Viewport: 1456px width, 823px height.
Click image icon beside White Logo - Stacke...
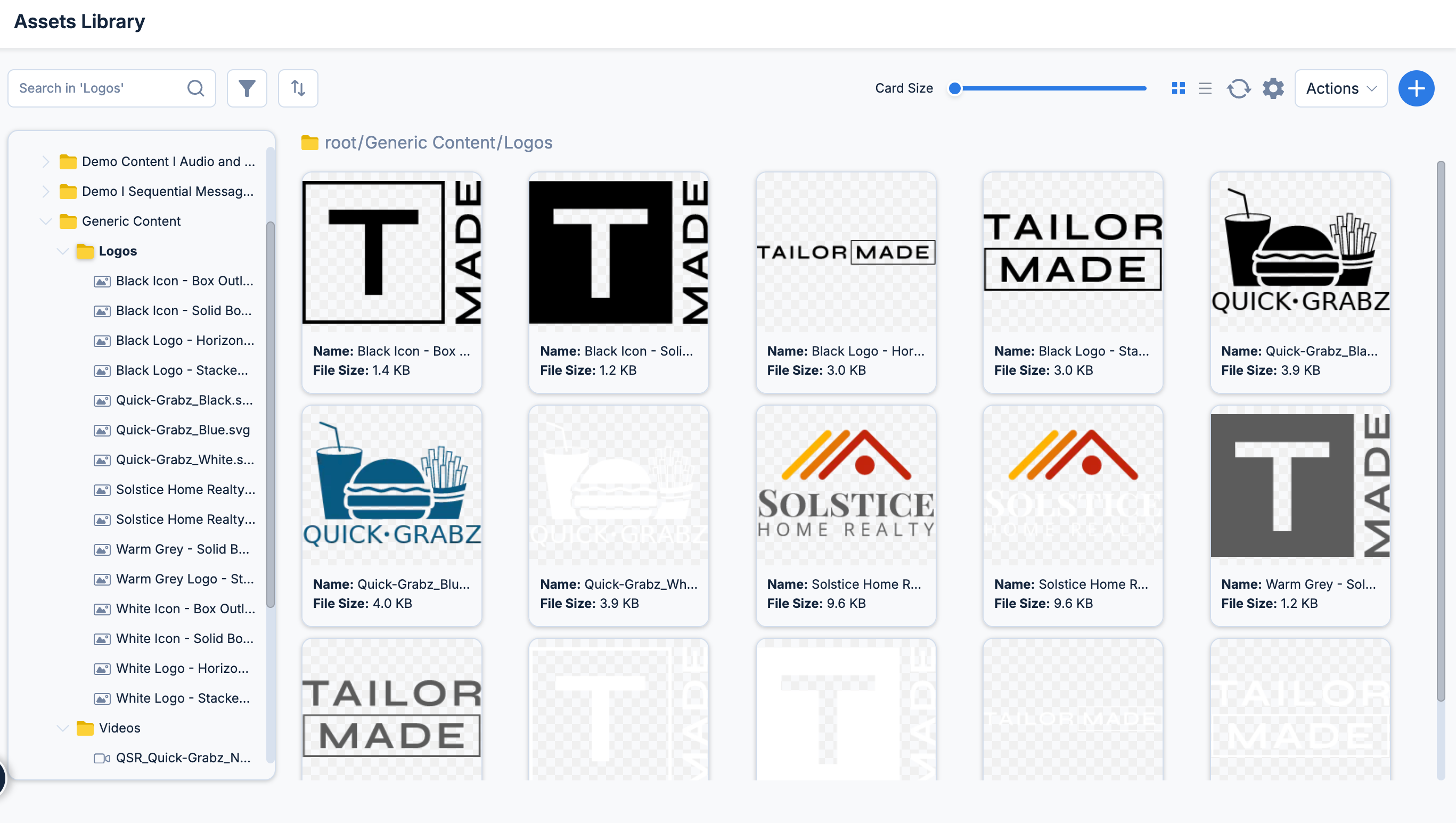click(x=102, y=699)
